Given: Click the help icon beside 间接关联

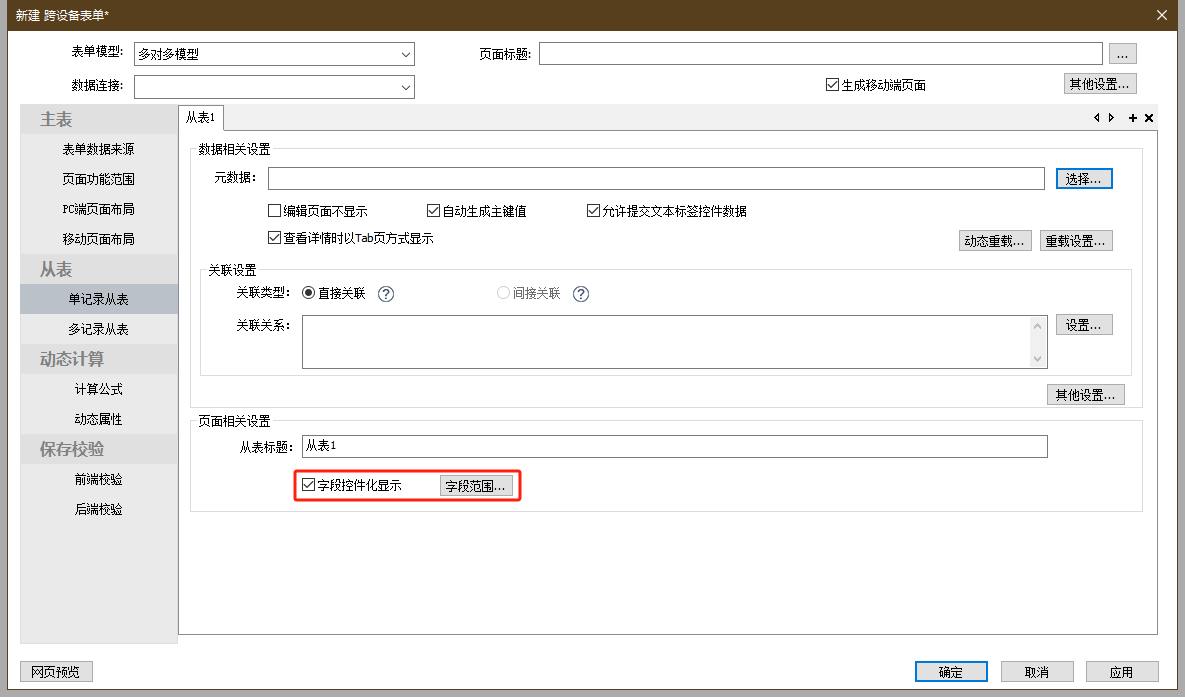Looking at the screenshot, I should (x=581, y=294).
